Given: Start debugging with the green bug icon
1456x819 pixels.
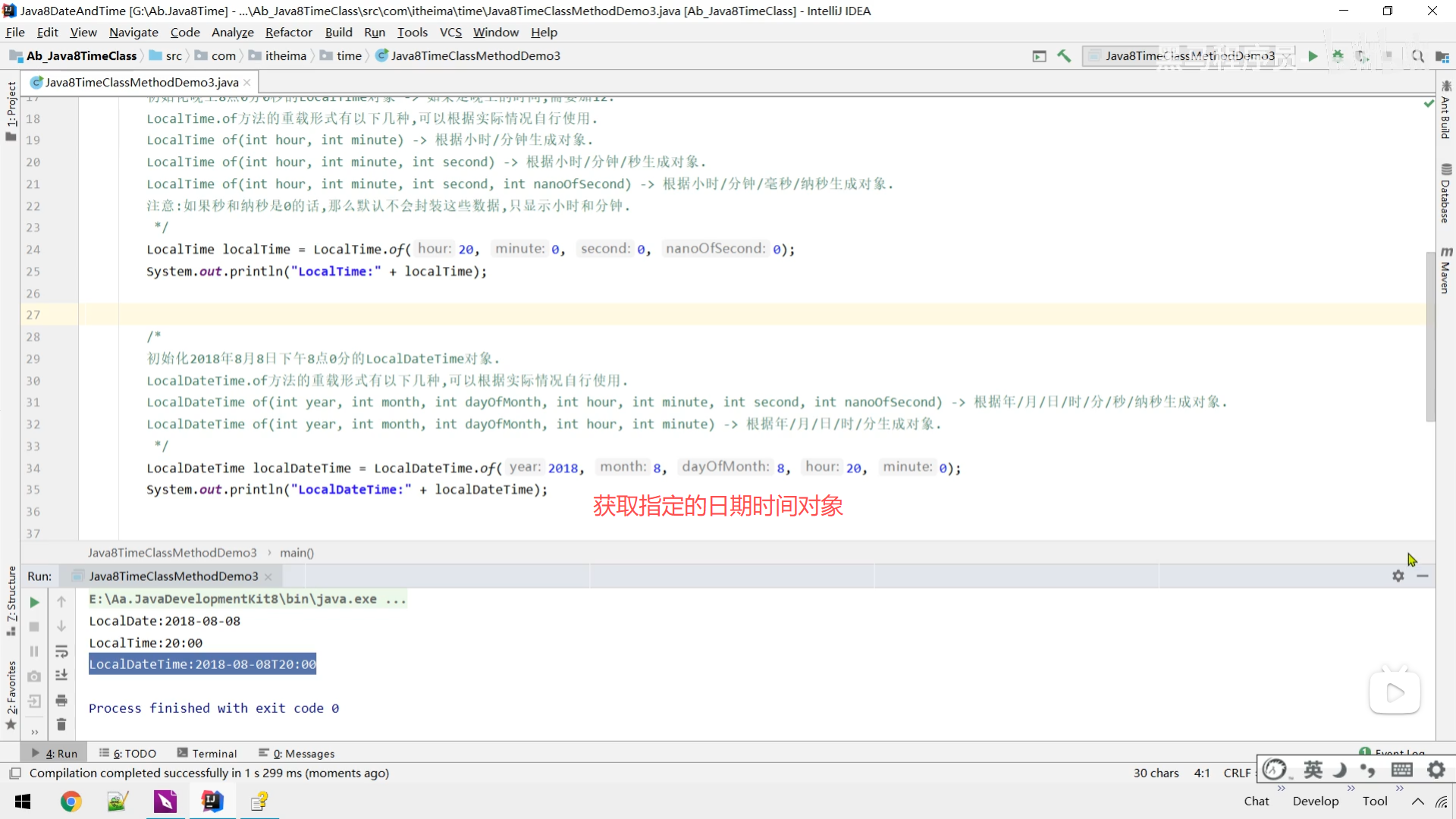Looking at the screenshot, I should click(x=1338, y=56).
